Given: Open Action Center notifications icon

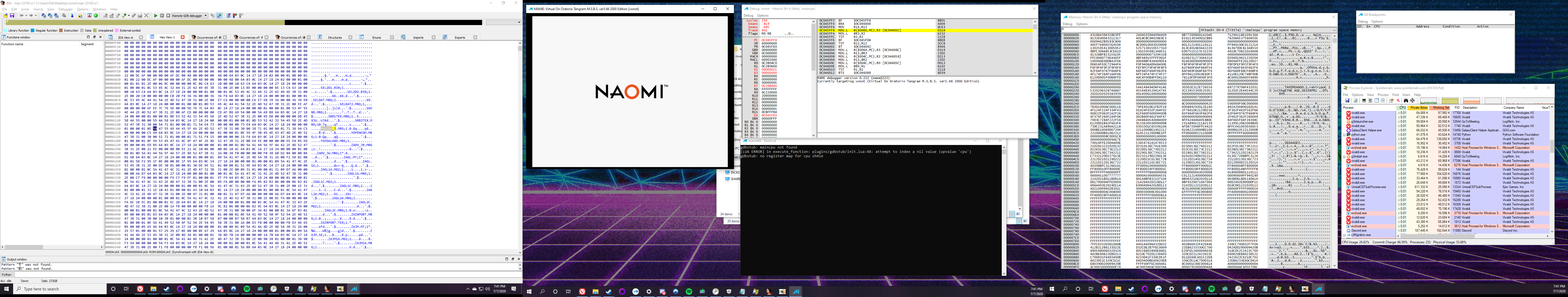Looking at the screenshot, I should (x=514, y=289).
